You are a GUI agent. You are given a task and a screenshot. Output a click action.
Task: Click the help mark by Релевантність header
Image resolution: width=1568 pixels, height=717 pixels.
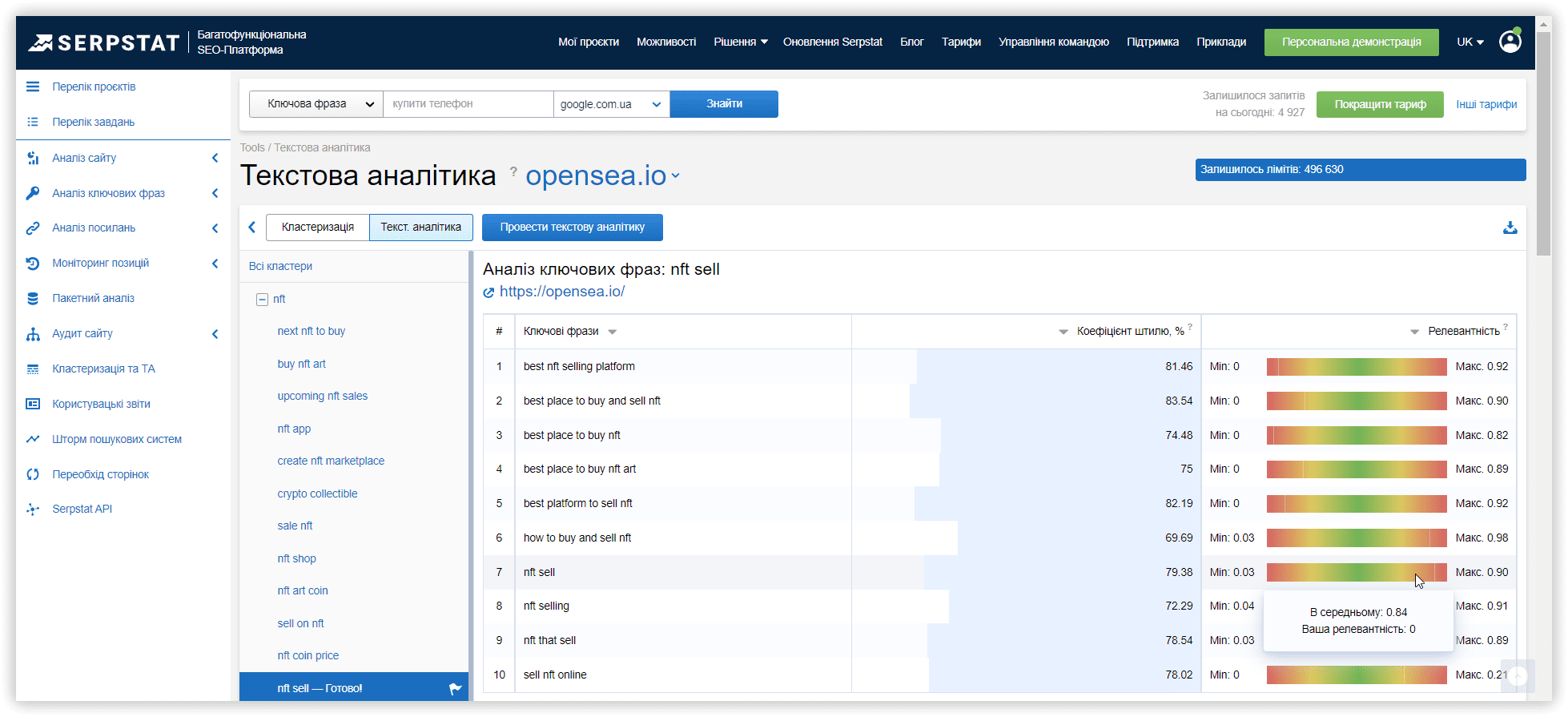(x=1506, y=327)
